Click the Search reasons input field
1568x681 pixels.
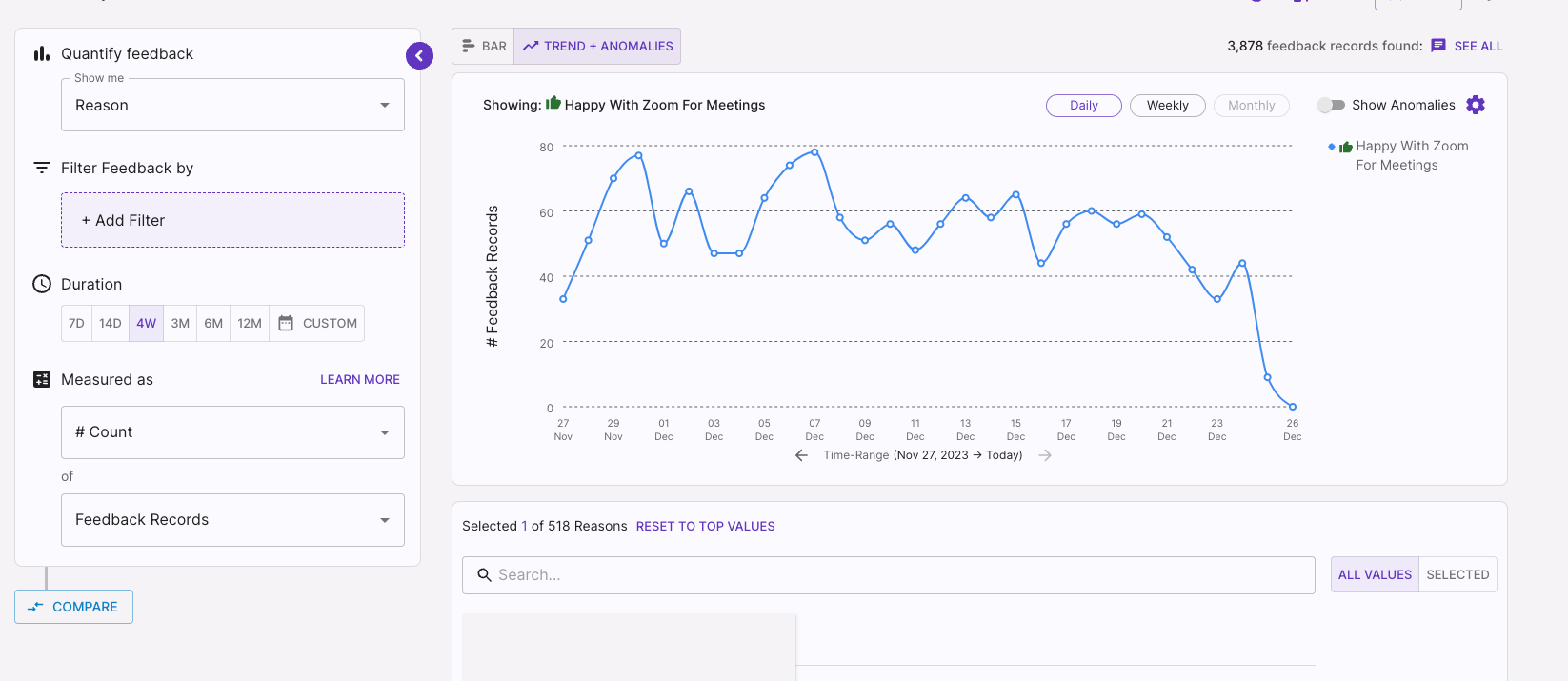pyautogui.click(x=889, y=575)
